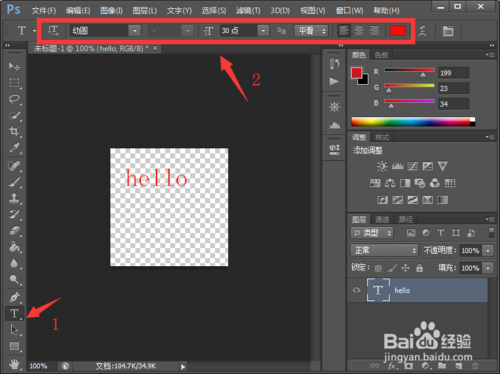Image resolution: width=500 pixels, height=374 pixels.
Task: Open the 滤镜(T) menu
Action: (248, 11)
